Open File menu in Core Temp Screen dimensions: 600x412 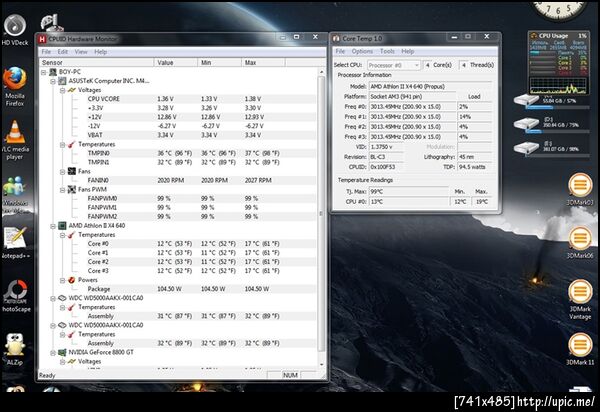[340, 51]
